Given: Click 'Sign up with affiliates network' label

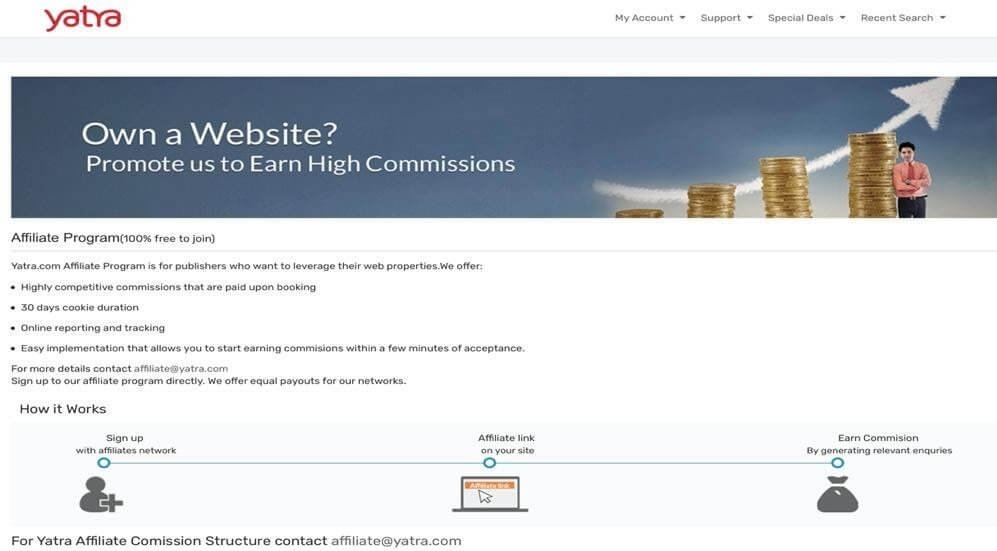Looking at the screenshot, I should (x=126, y=444).
